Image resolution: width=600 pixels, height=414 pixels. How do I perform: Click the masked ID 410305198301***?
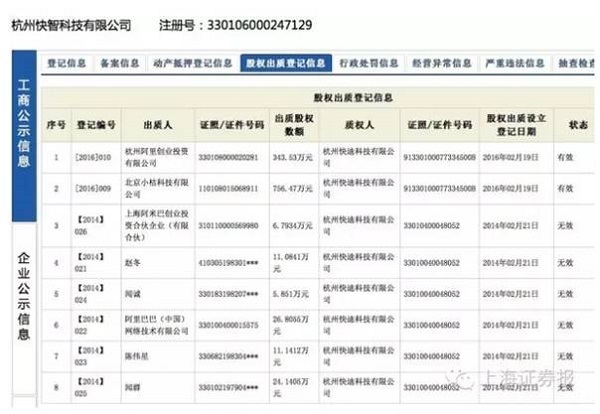(x=228, y=263)
